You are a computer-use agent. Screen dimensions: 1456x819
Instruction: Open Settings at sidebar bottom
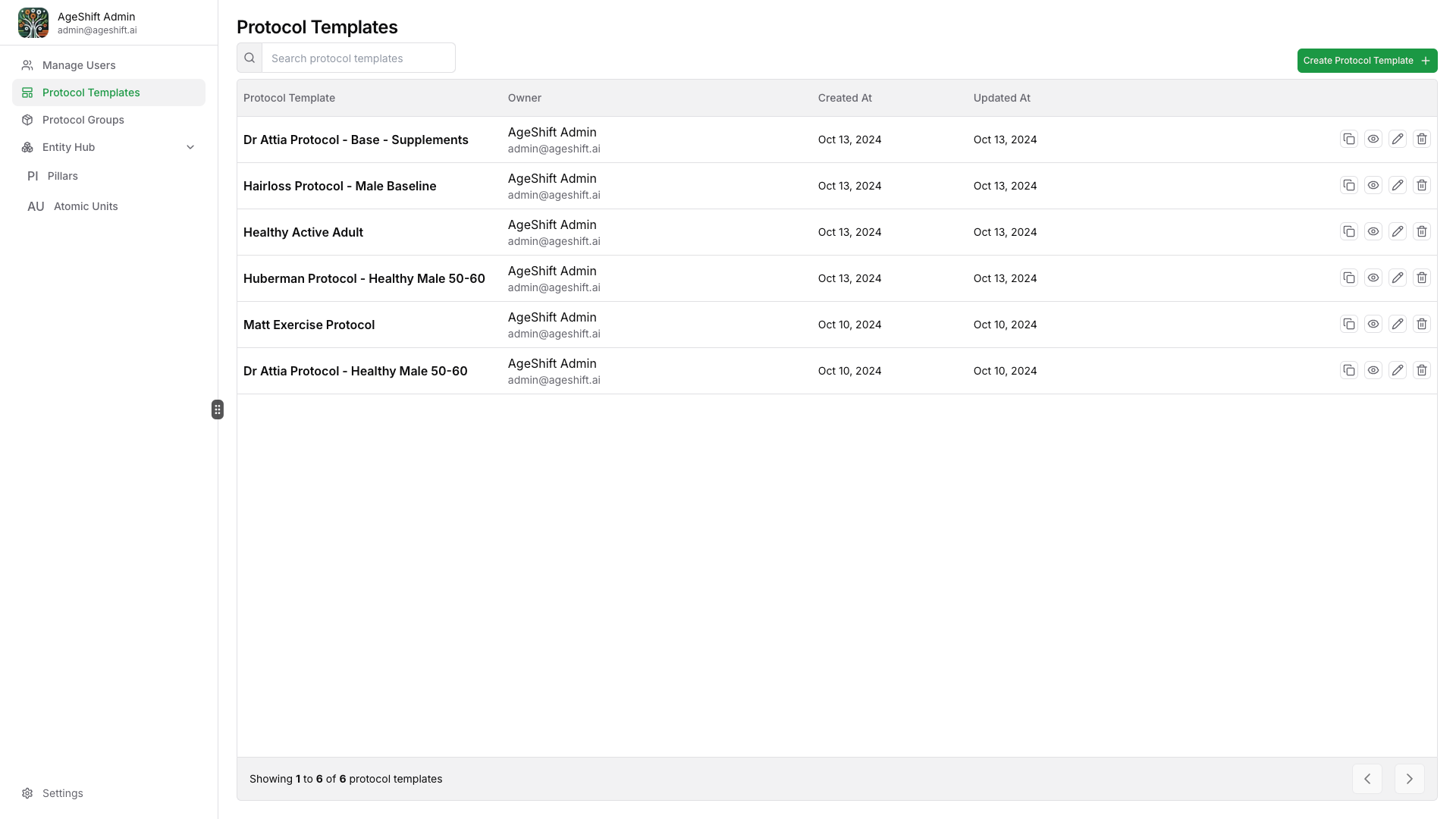[x=62, y=793]
